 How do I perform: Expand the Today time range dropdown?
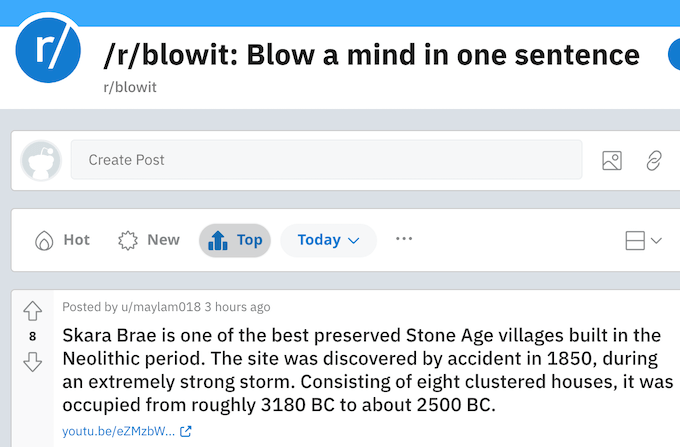328,240
